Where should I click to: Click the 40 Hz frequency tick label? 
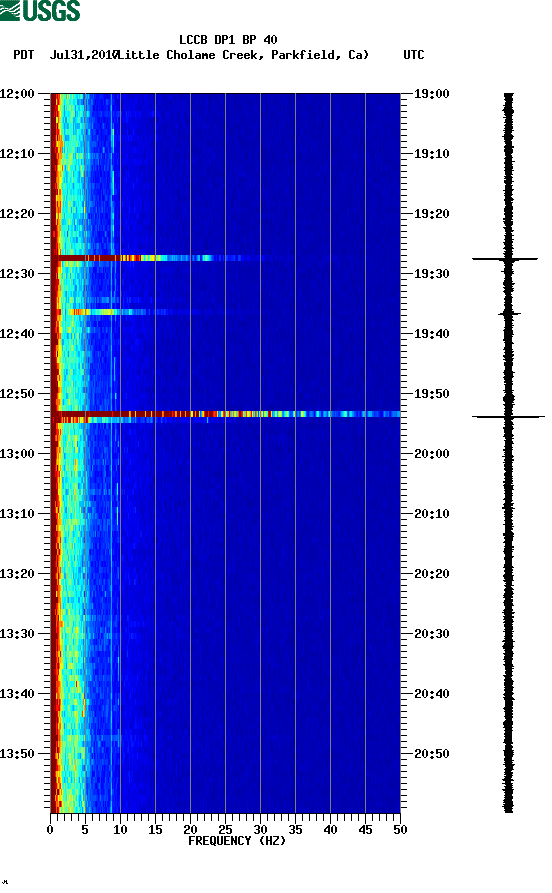tap(330, 830)
